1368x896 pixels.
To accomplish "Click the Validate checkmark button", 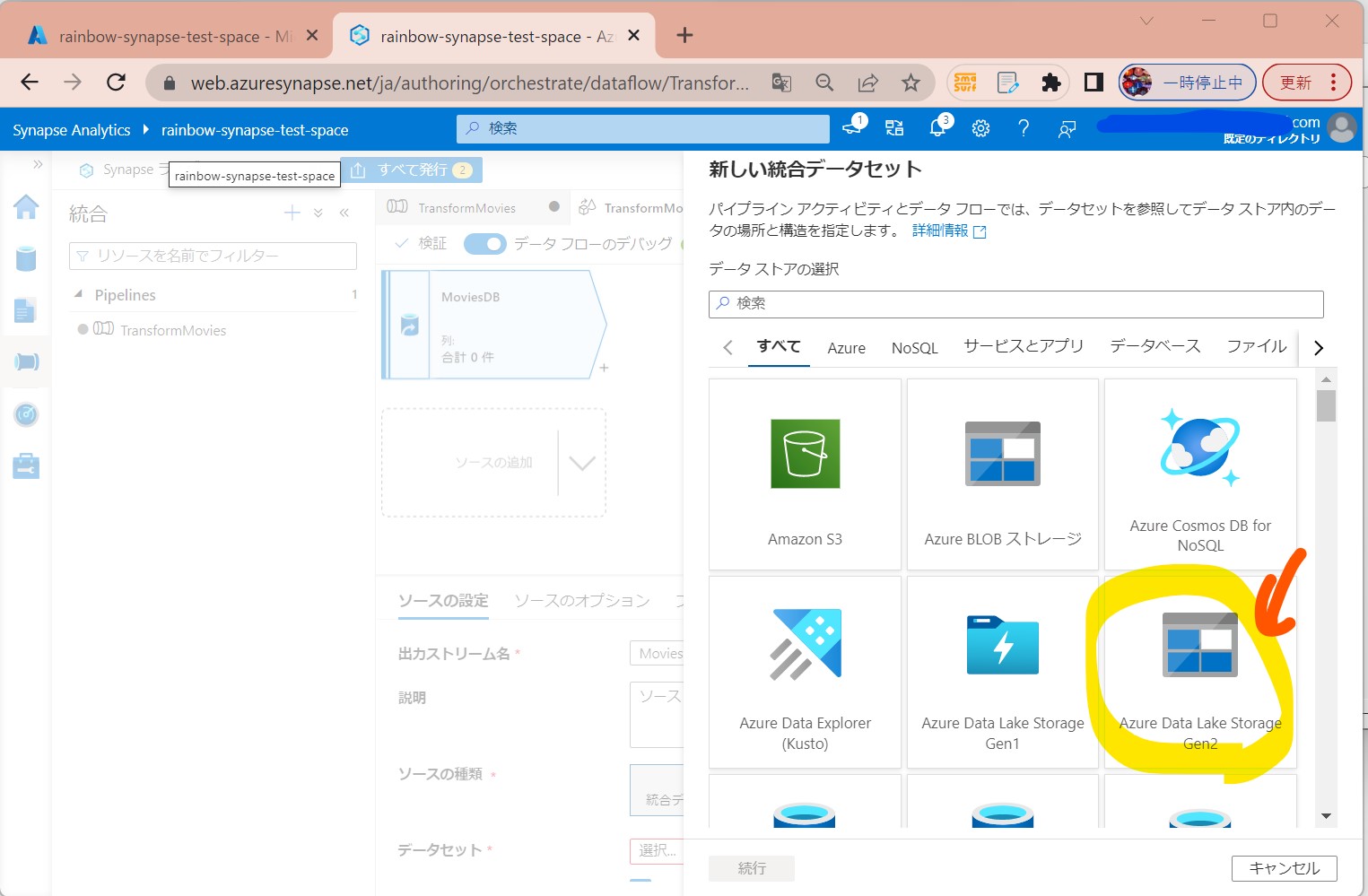I will click(x=421, y=243).
